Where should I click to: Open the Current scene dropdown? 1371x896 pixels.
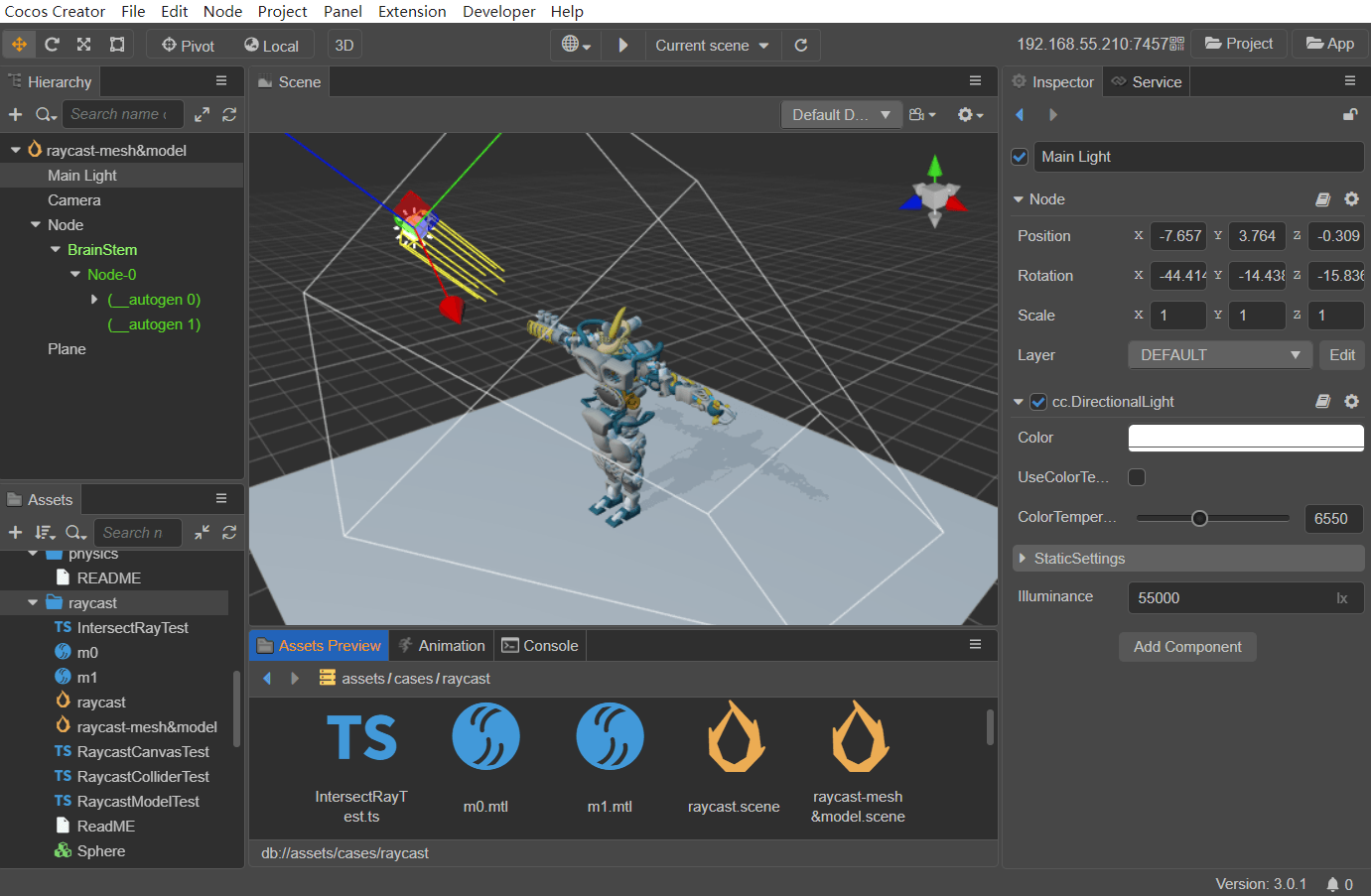click(x=712, y=46)
